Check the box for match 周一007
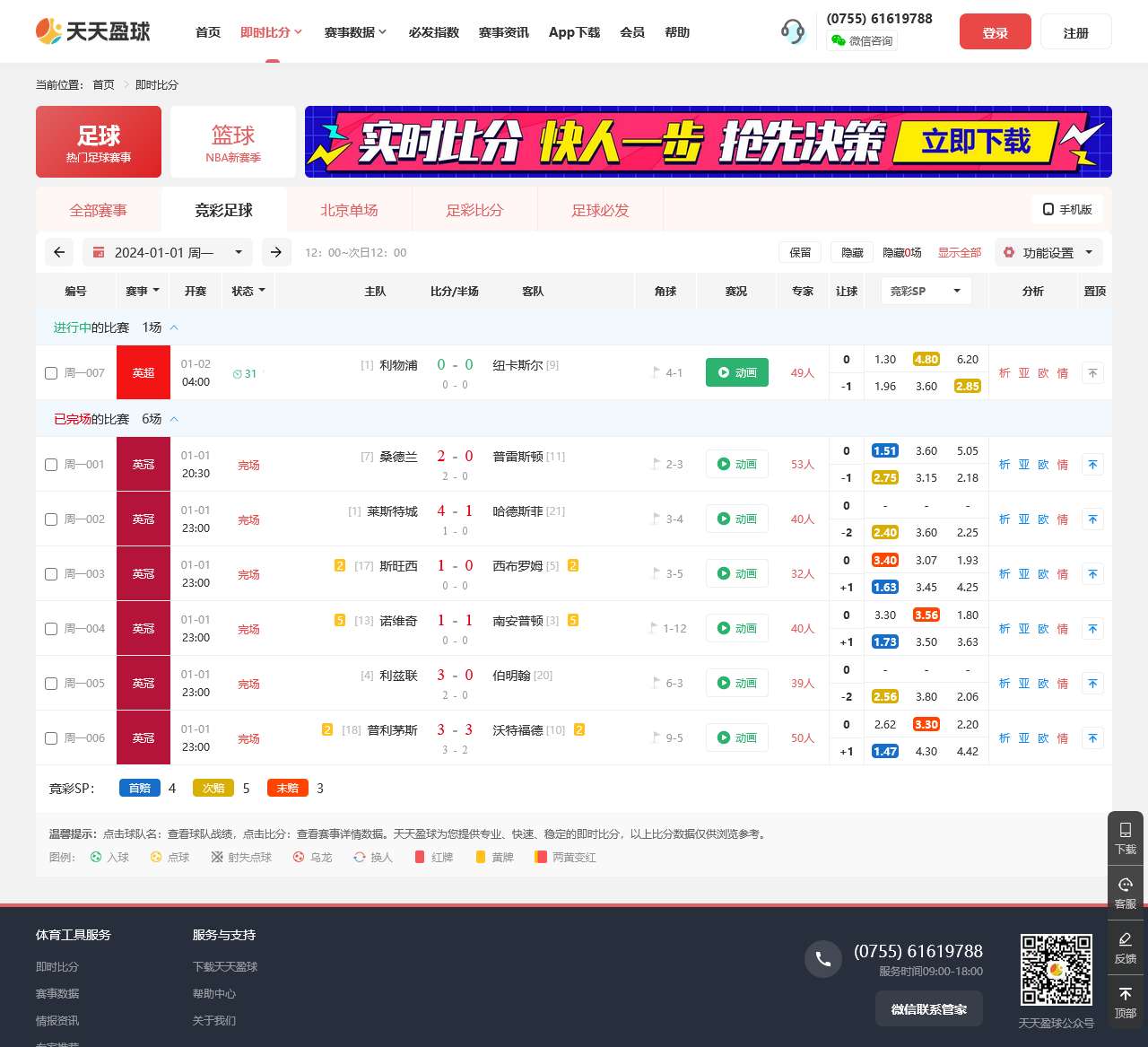This screenshot has width=1148, height=1047. (51, 373)
